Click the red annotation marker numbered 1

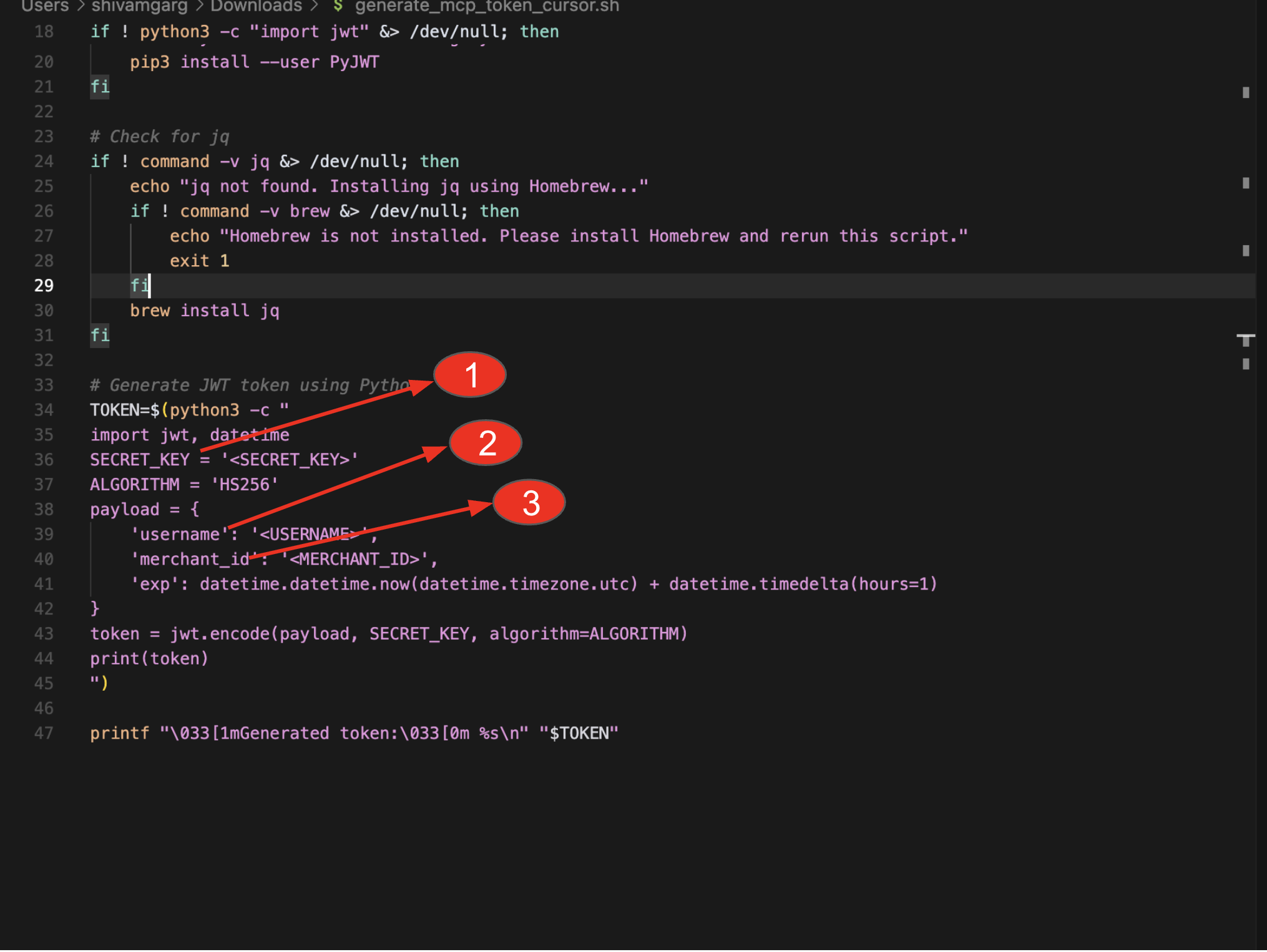pos(470,375)
